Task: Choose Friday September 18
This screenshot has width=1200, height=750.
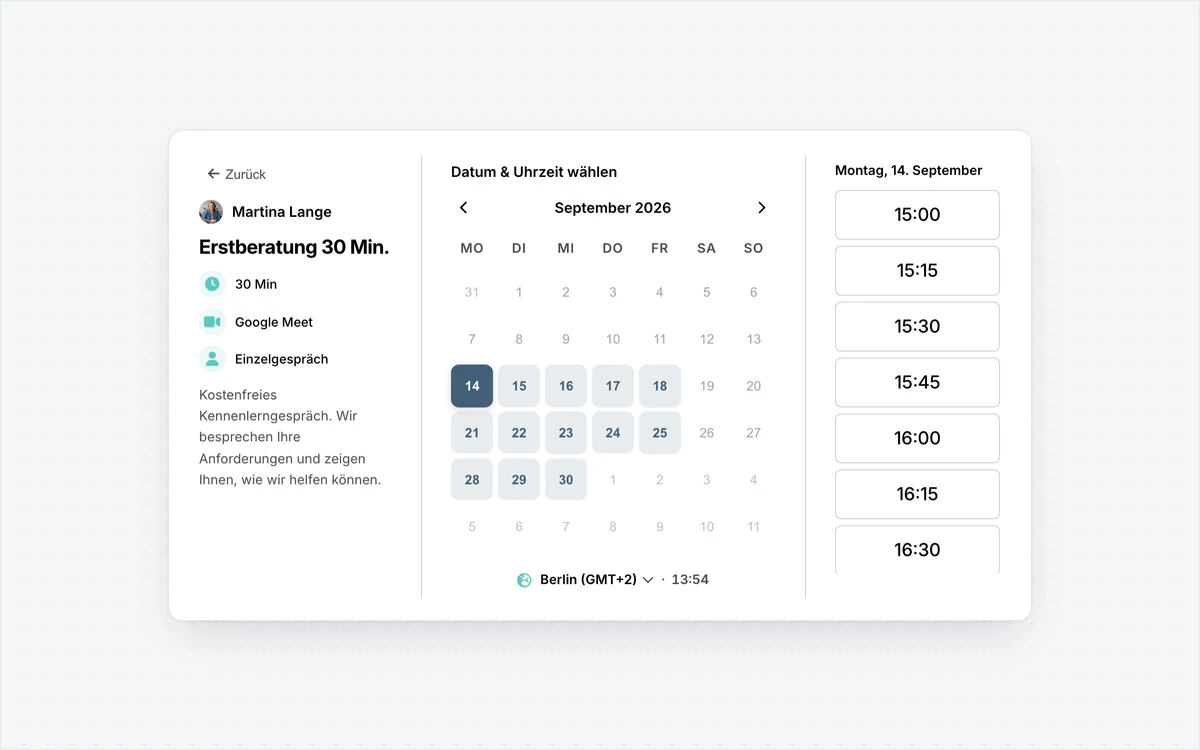Action: coord(660,386)
